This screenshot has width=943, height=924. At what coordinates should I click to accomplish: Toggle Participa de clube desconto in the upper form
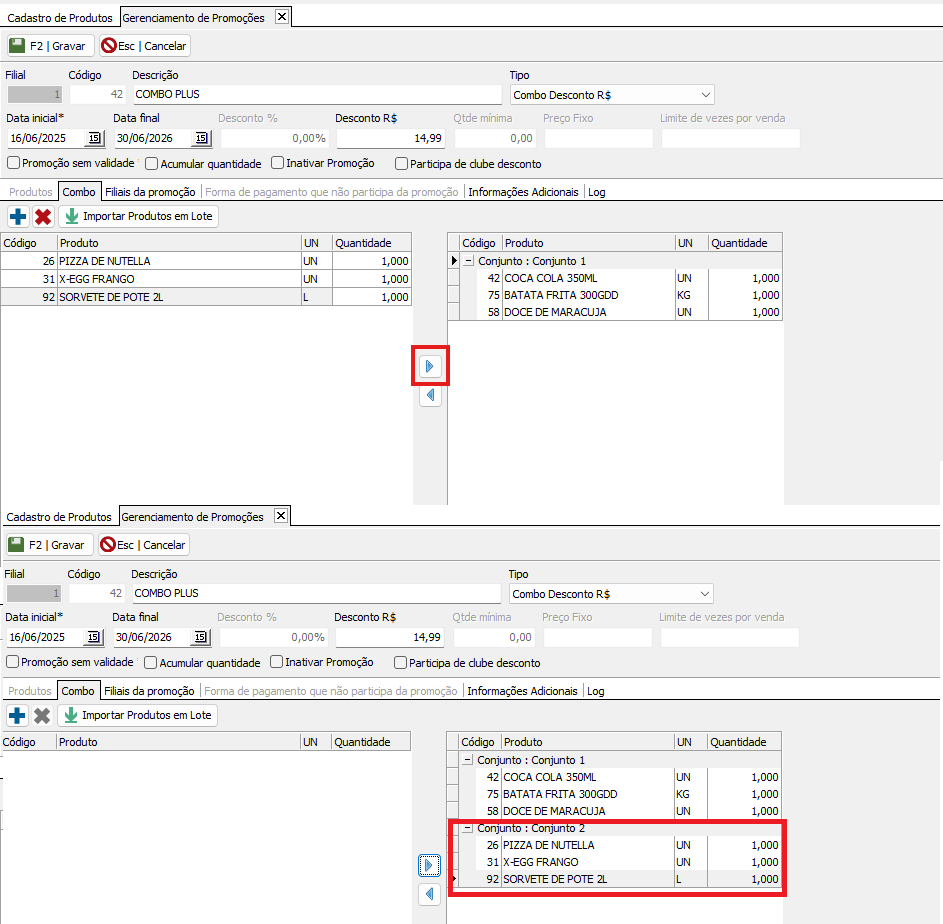pos(402,163)
